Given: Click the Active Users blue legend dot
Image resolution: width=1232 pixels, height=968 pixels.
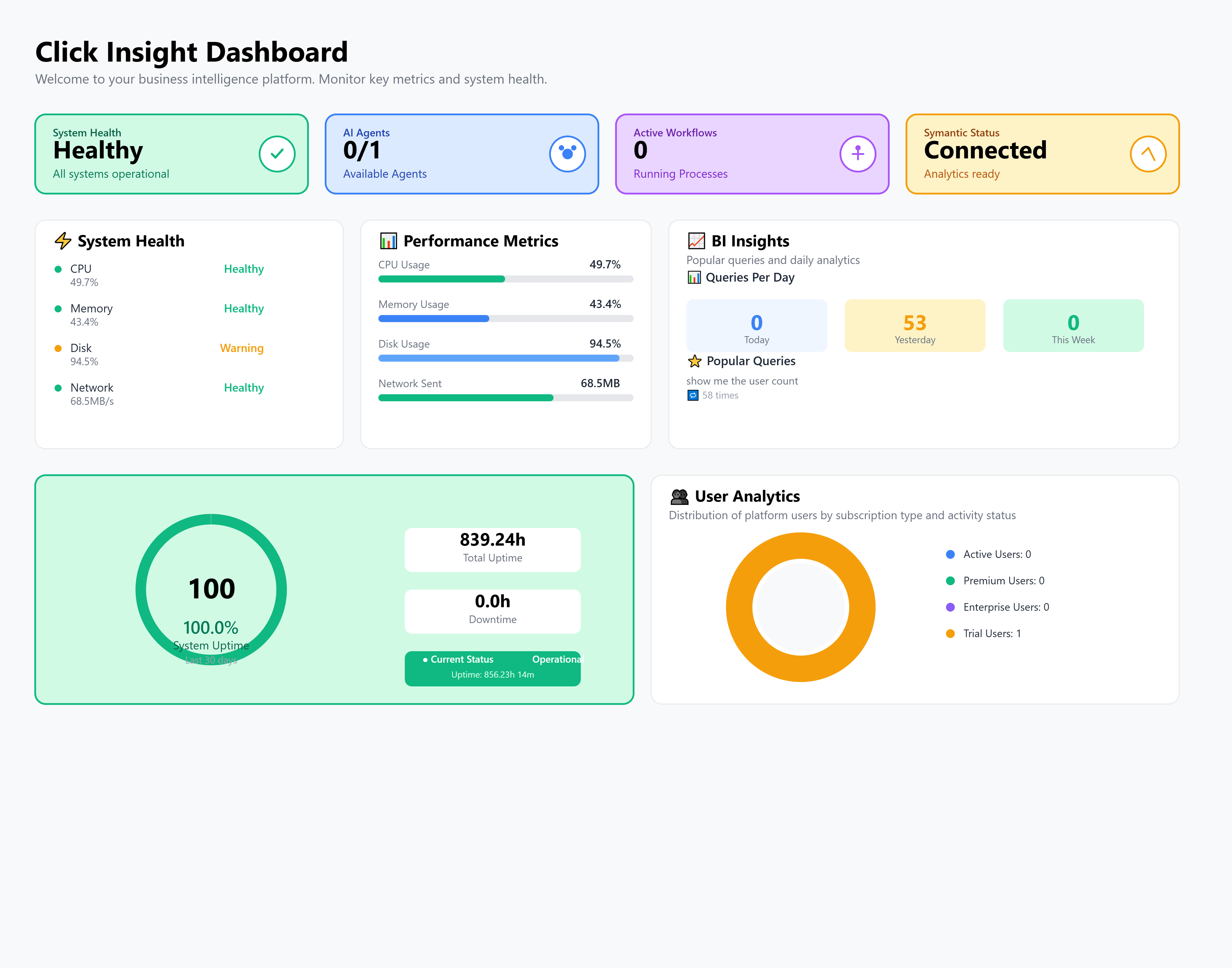Looking at the screenshot, I should pyautogui.click(x=950, y=554).
